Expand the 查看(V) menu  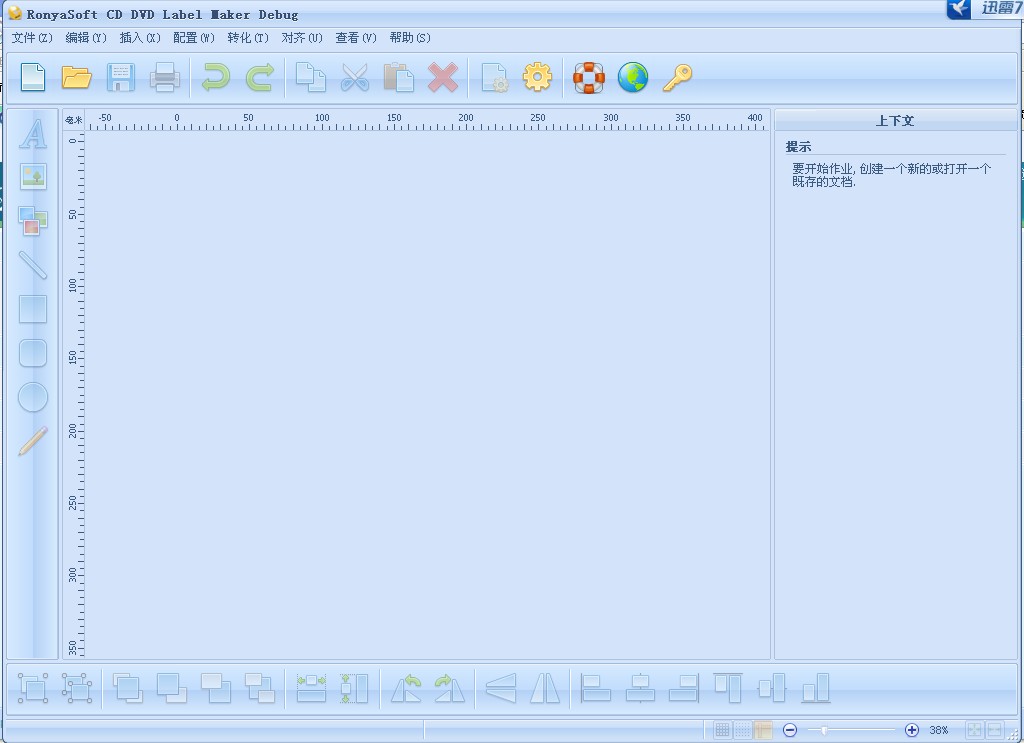click(x=355, y=38)
